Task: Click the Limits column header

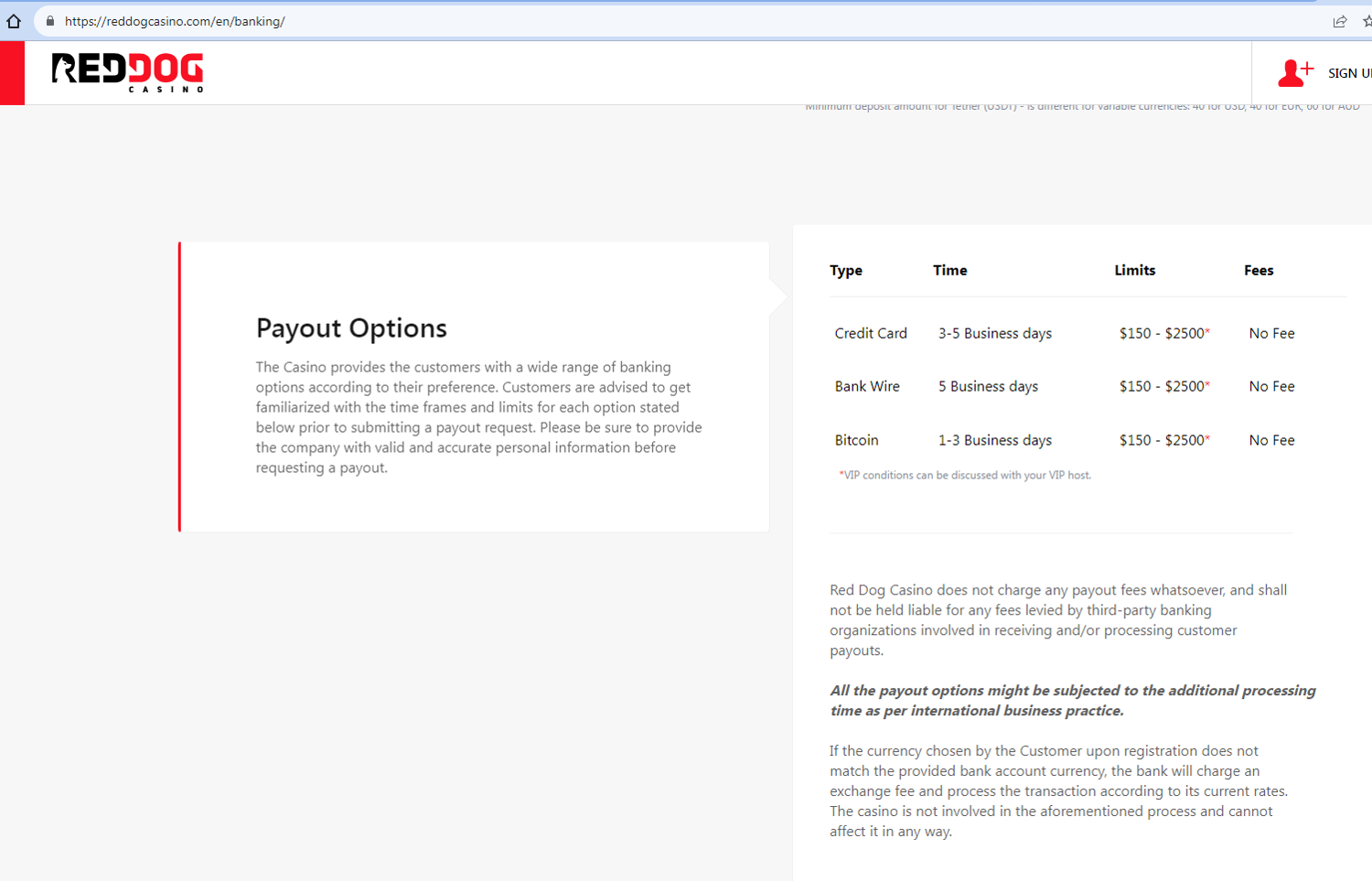Action: 1134,271
